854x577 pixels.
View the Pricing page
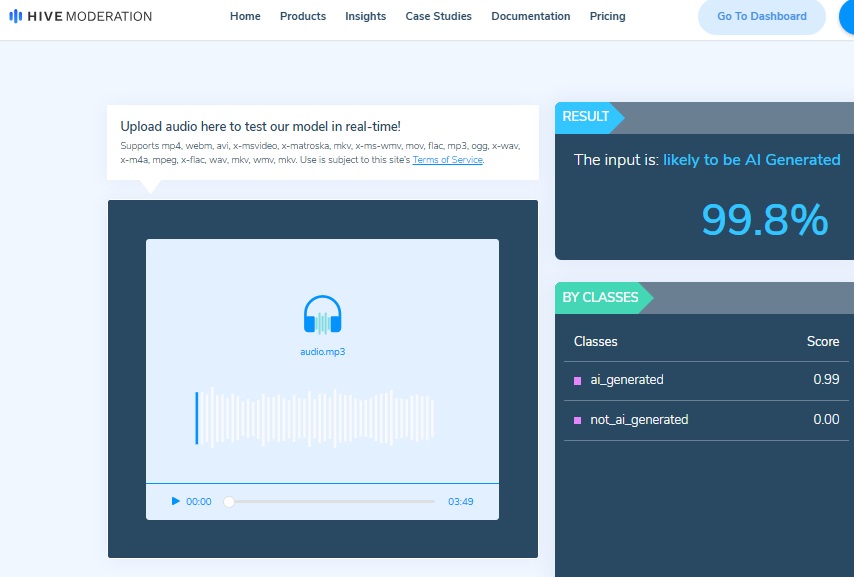coord(607,16)
